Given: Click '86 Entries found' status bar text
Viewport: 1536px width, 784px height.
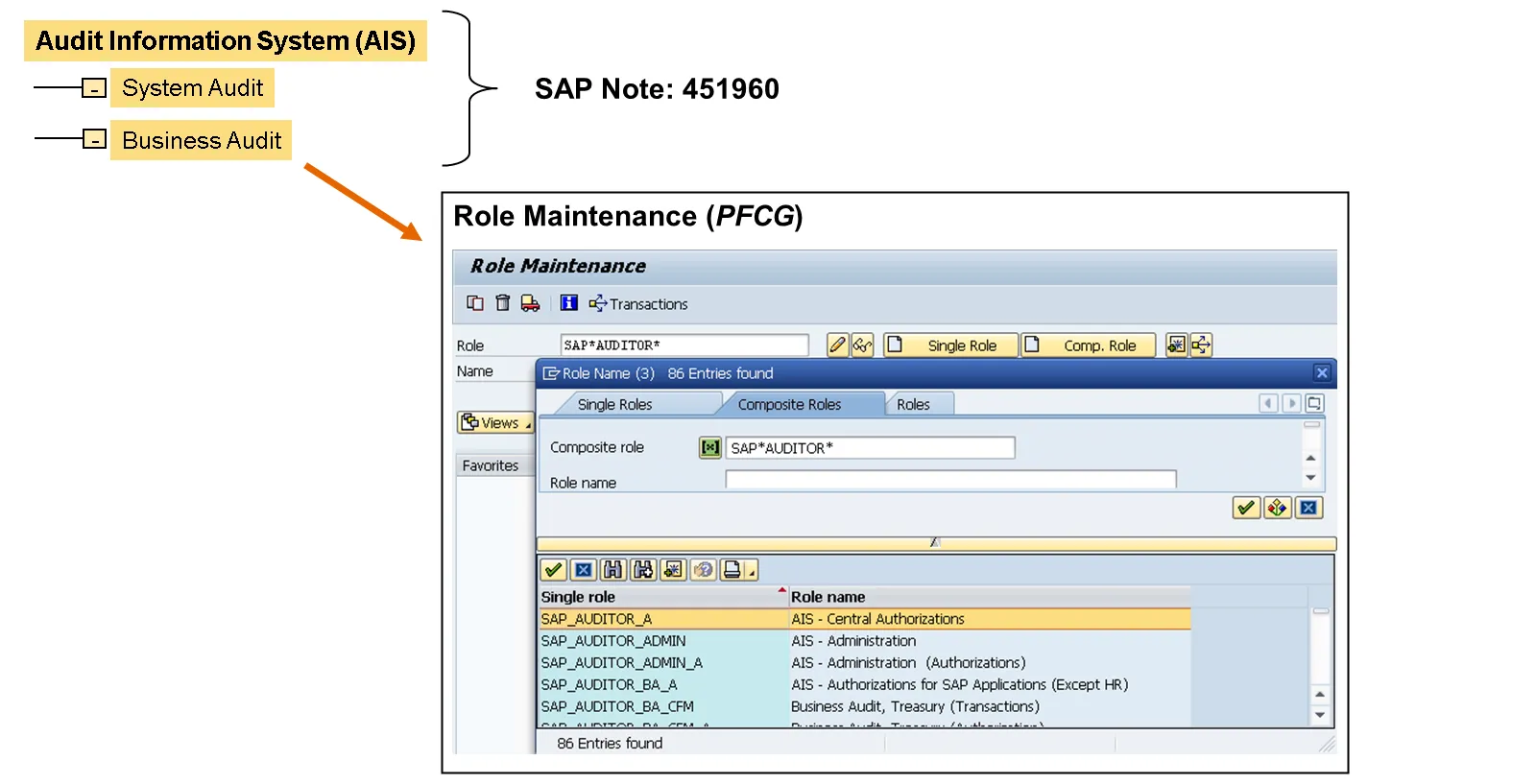Looking at the screenshot, I should 610,744.
